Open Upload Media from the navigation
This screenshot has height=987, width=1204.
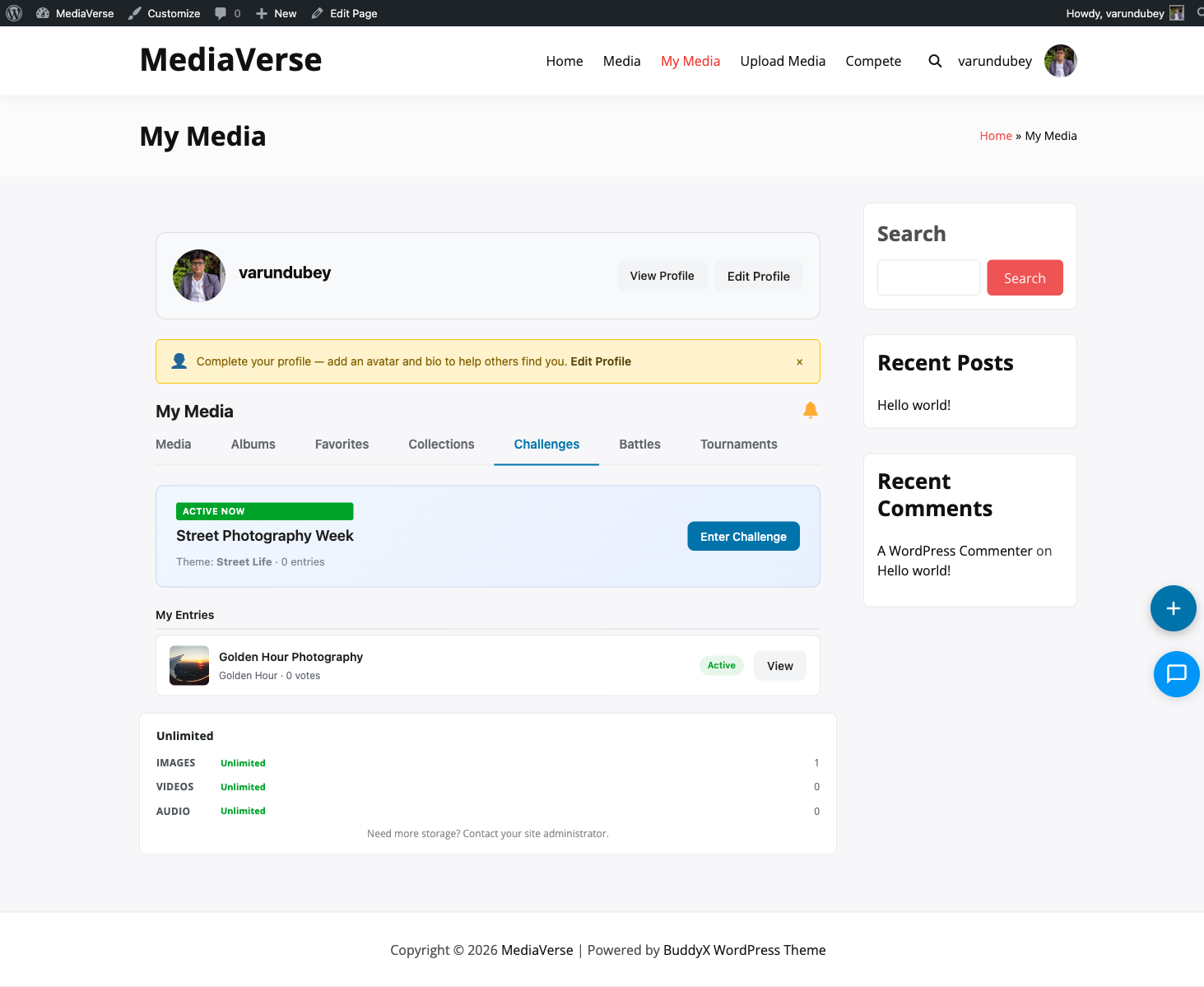coord(783,61)
